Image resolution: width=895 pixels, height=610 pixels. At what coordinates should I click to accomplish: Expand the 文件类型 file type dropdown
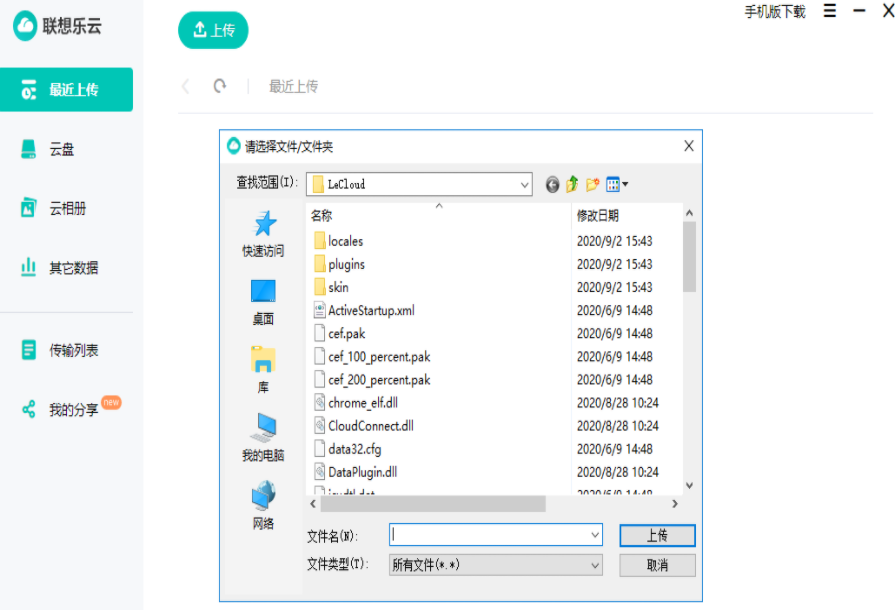(495, 565)
